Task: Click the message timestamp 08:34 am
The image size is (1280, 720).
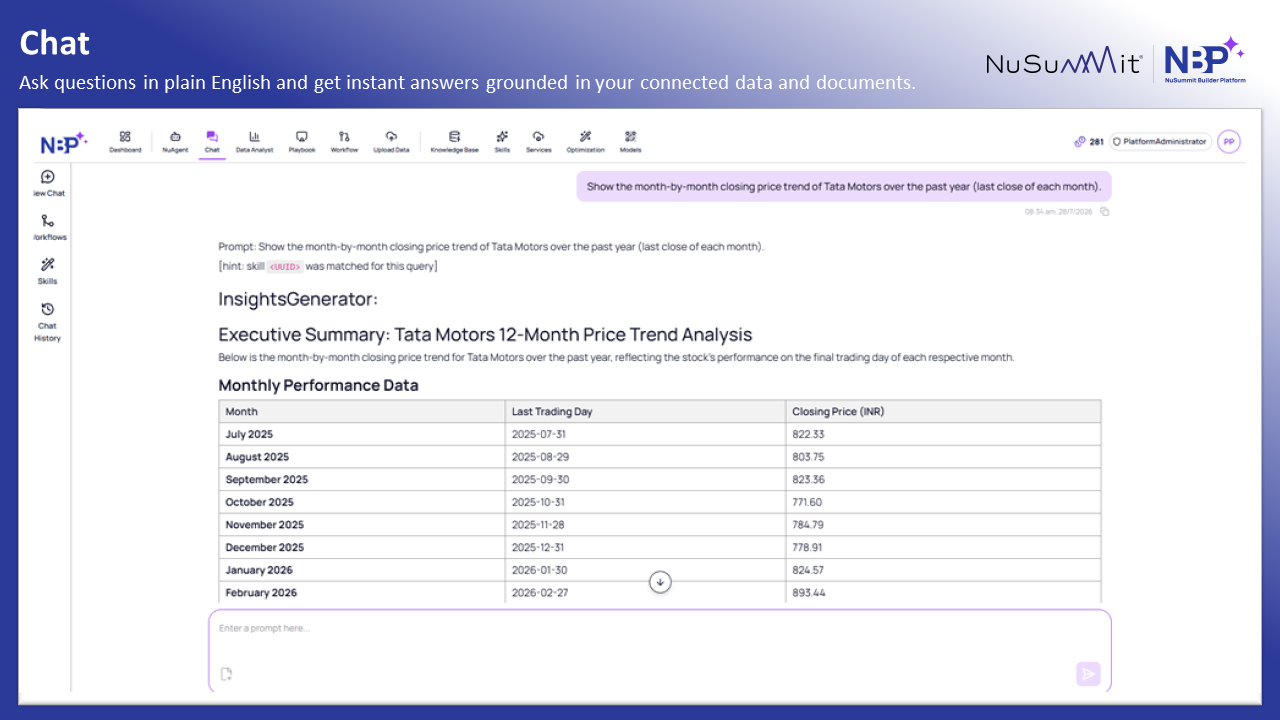Action: (1059, 211)
